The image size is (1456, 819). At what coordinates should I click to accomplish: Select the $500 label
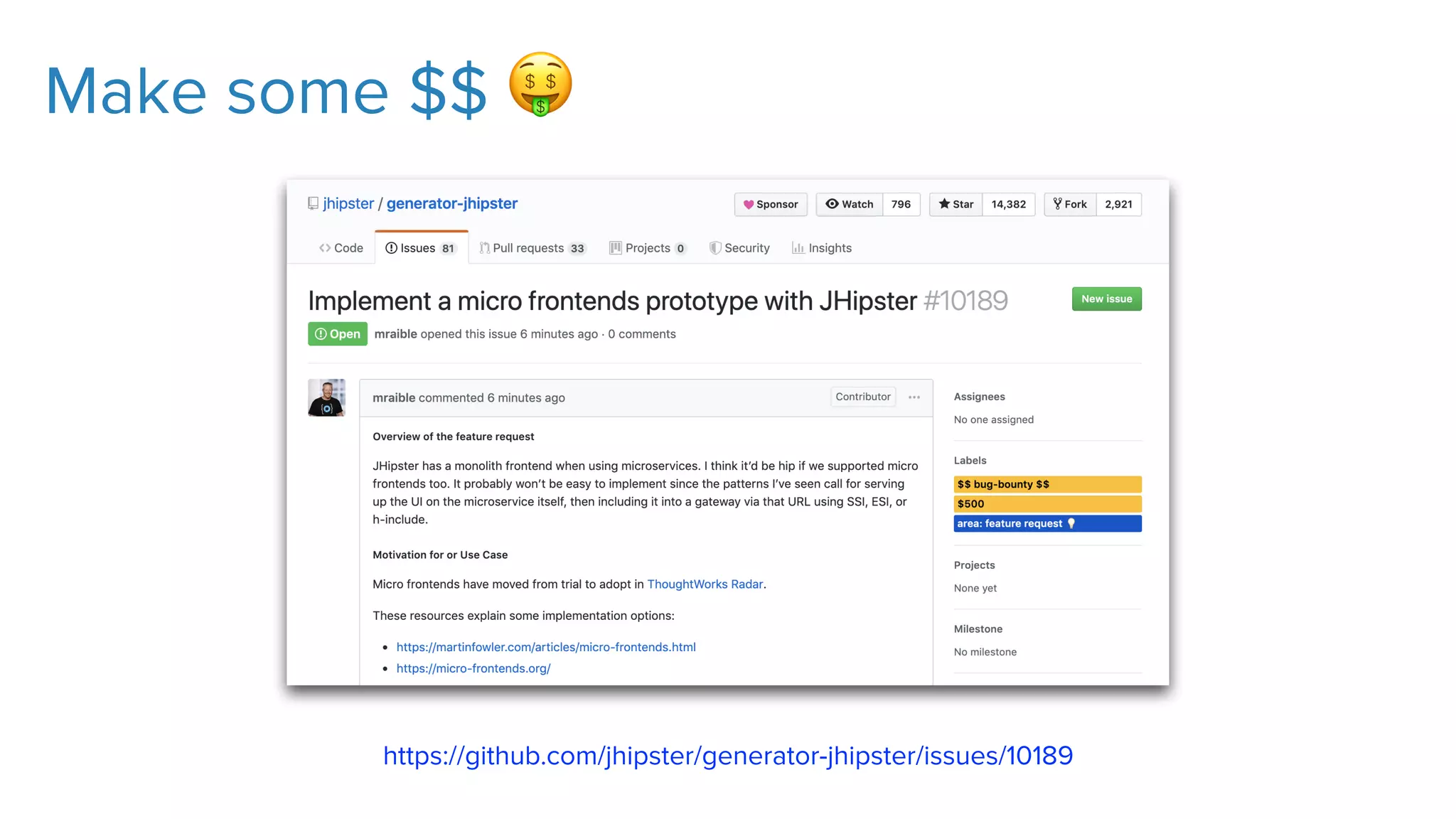point(1048,504)
